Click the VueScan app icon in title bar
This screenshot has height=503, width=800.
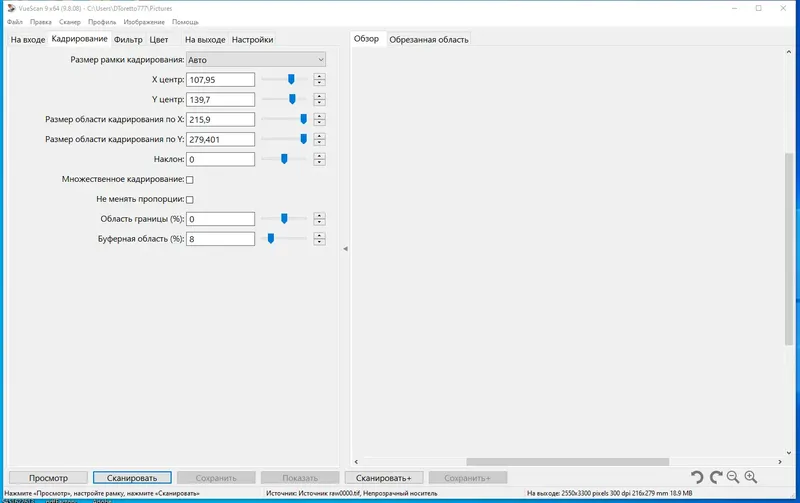click(11, 8)
